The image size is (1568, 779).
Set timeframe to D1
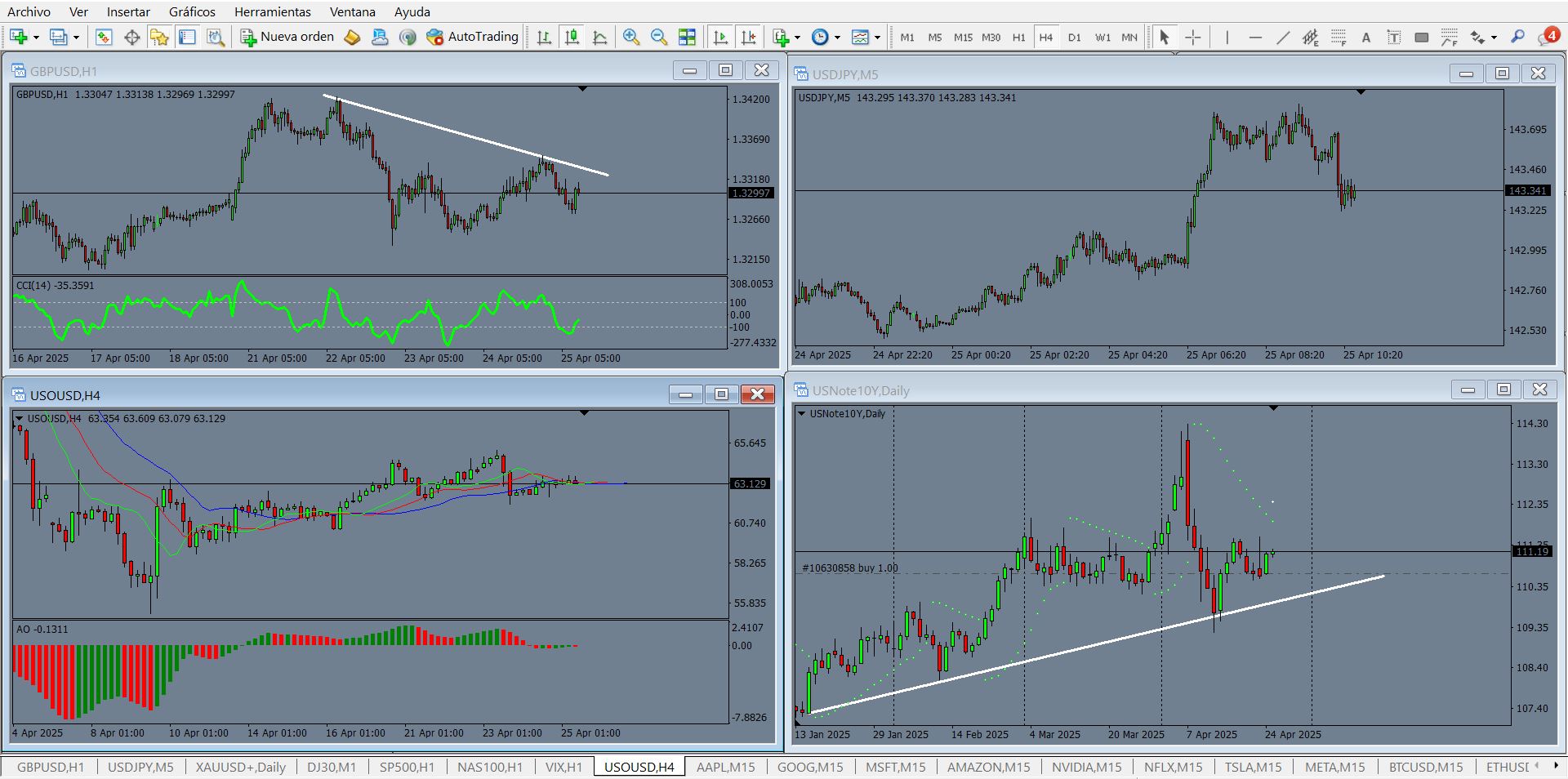tap(1074, 38)
